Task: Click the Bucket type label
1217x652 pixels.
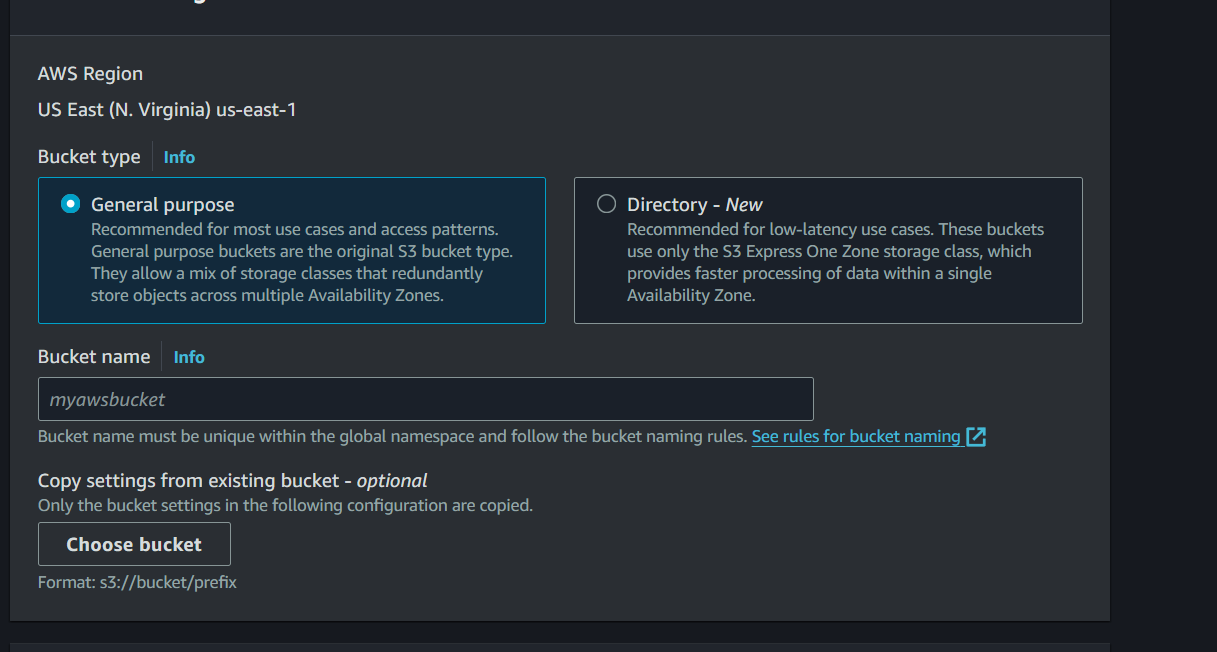Action: point(89,157)
